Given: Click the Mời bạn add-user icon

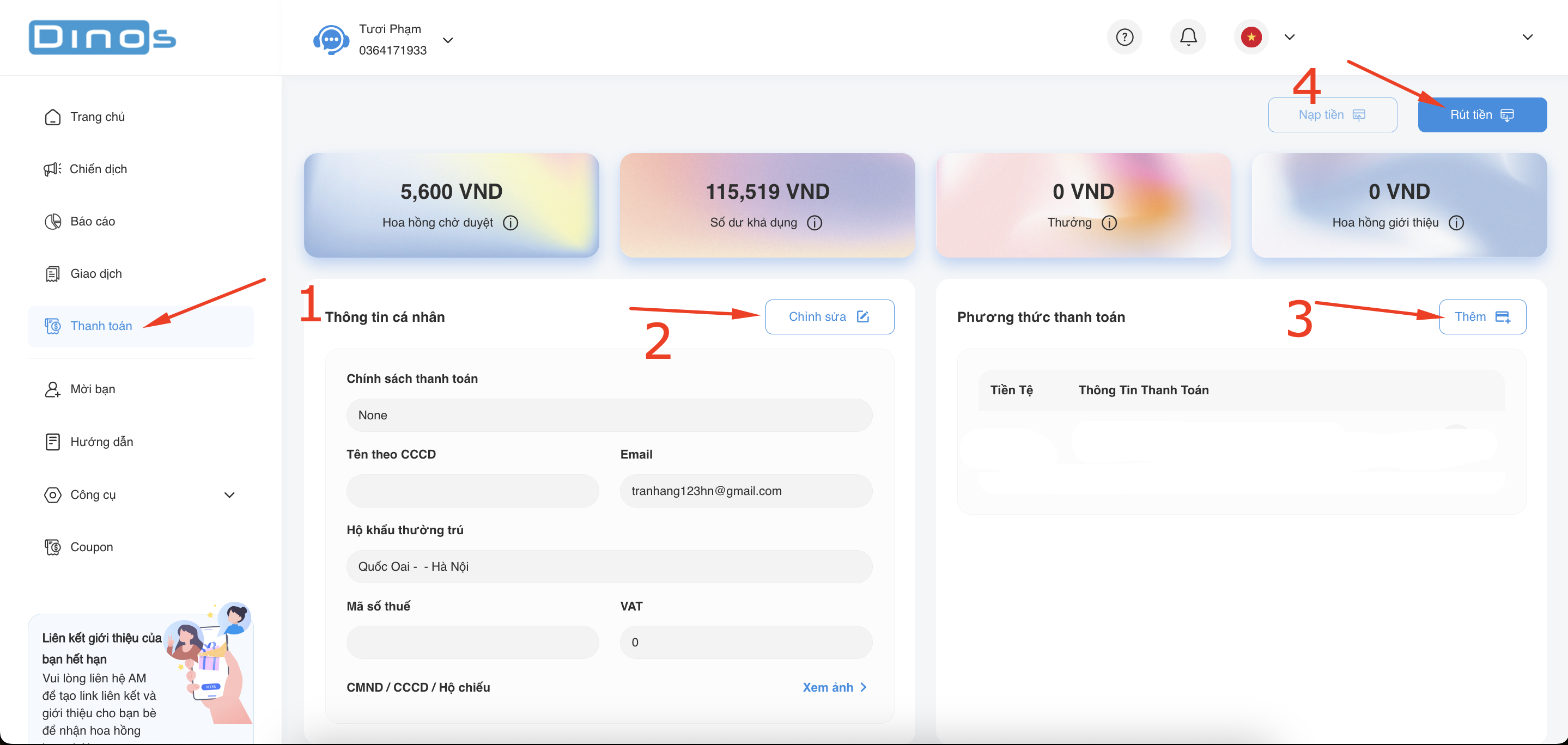Looking at the screenshot, I should pos(53,389).
